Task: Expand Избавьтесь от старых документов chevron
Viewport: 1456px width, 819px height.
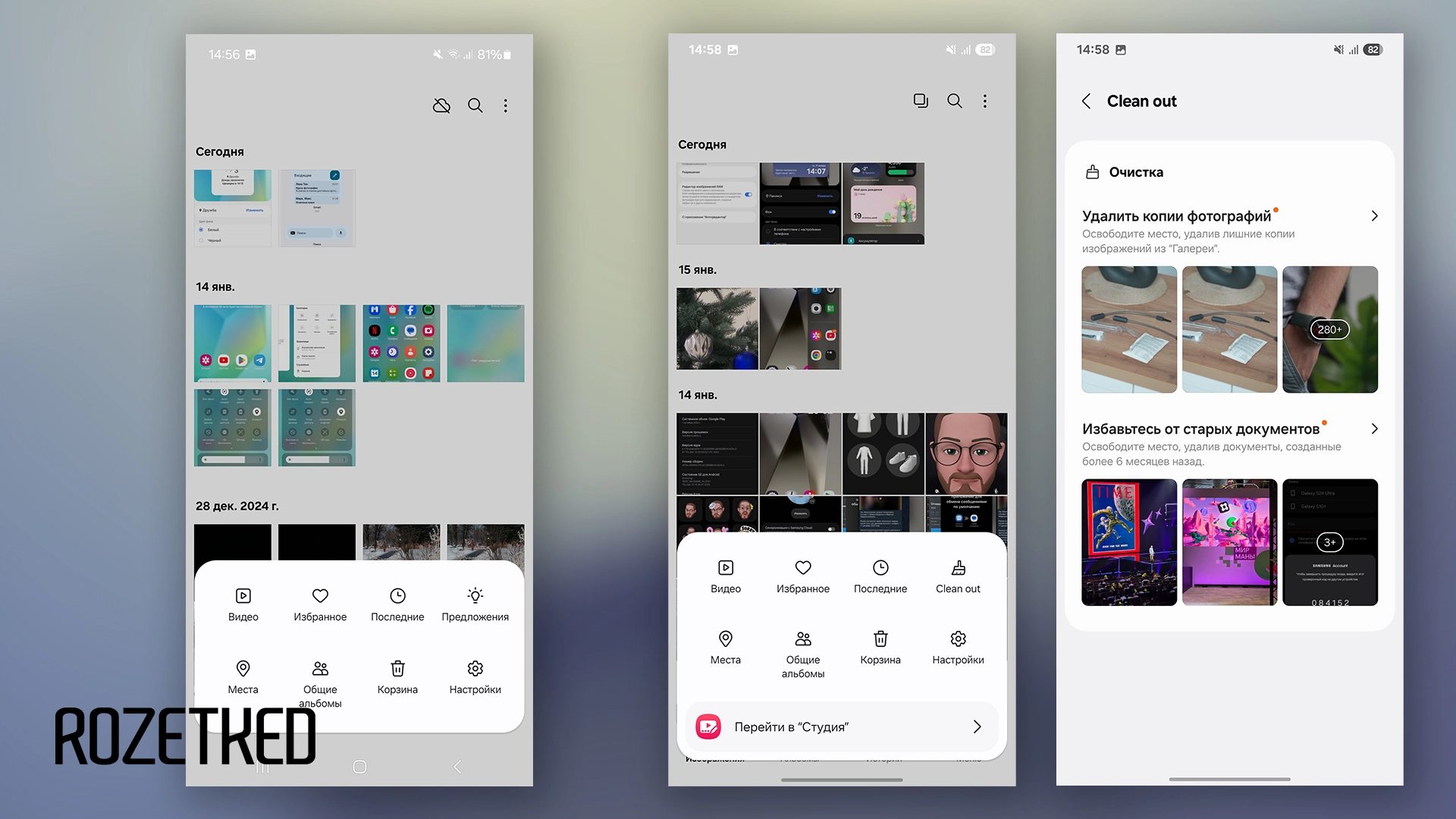Action: tap(1374, 429)
